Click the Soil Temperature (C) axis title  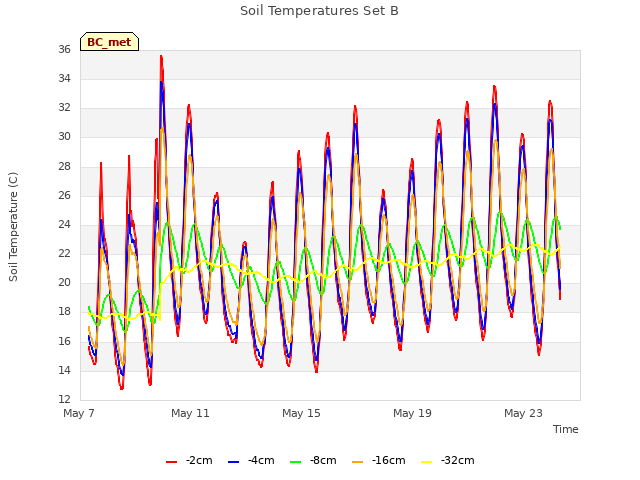13,227
